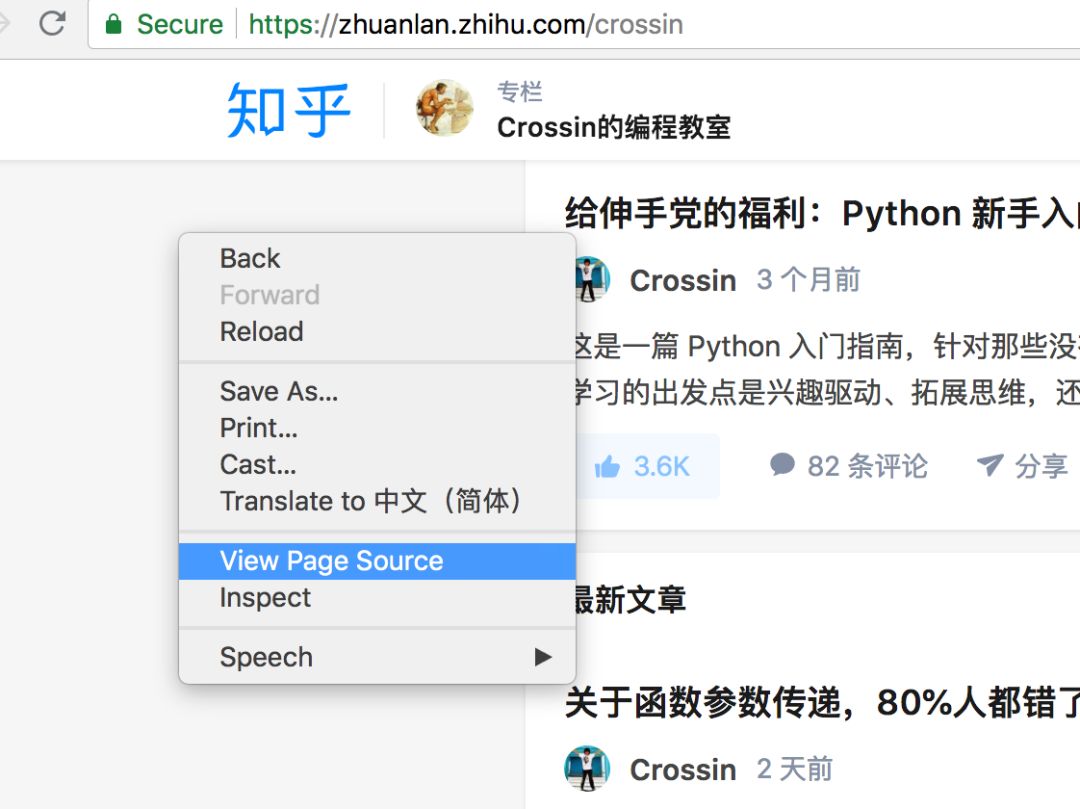Open article 给伸手党的福利 Python 新手入门
The height and width of the screenshot is (809, 1080).
tap(822, 213)
